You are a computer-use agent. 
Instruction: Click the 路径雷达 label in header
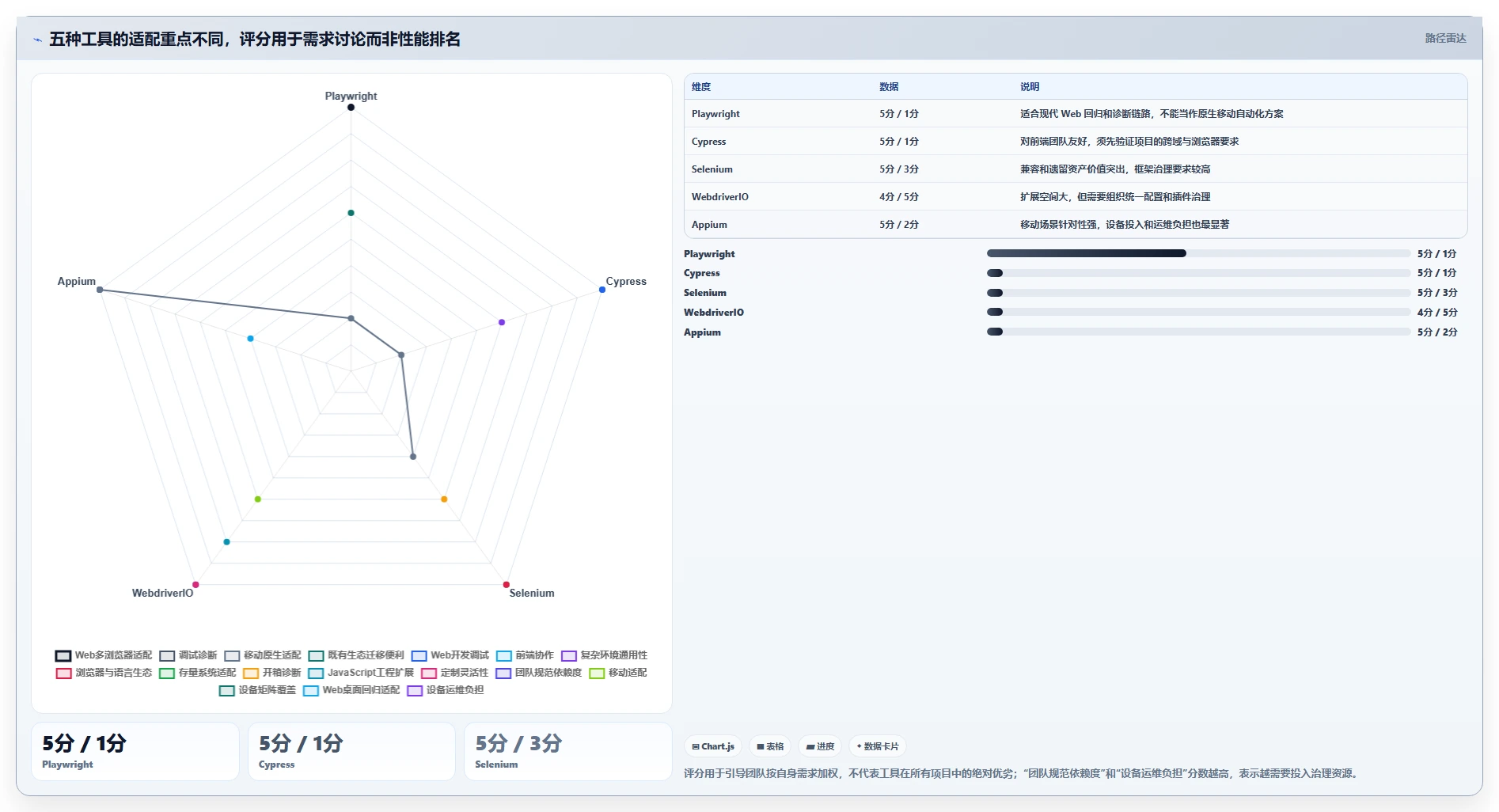coord(1445,38)
